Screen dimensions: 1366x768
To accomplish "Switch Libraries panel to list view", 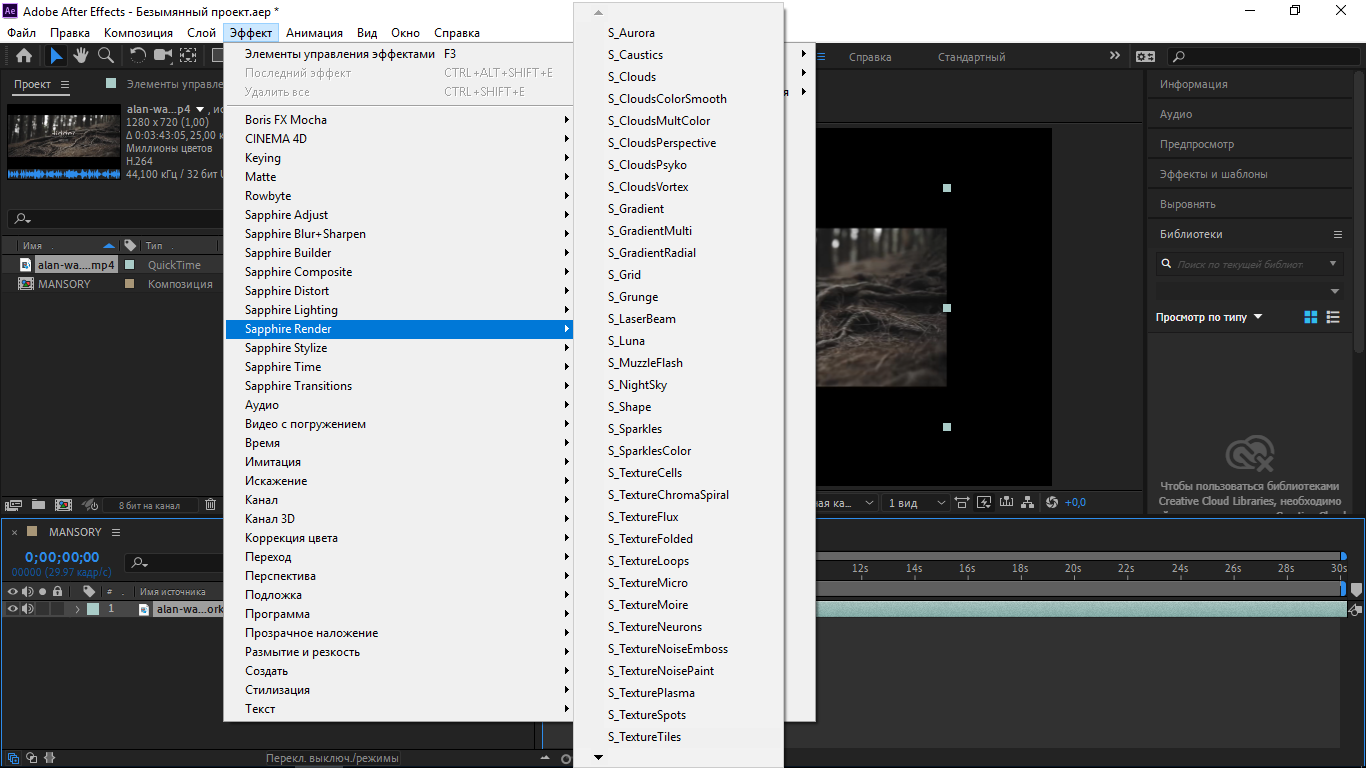I will 1333,317.
